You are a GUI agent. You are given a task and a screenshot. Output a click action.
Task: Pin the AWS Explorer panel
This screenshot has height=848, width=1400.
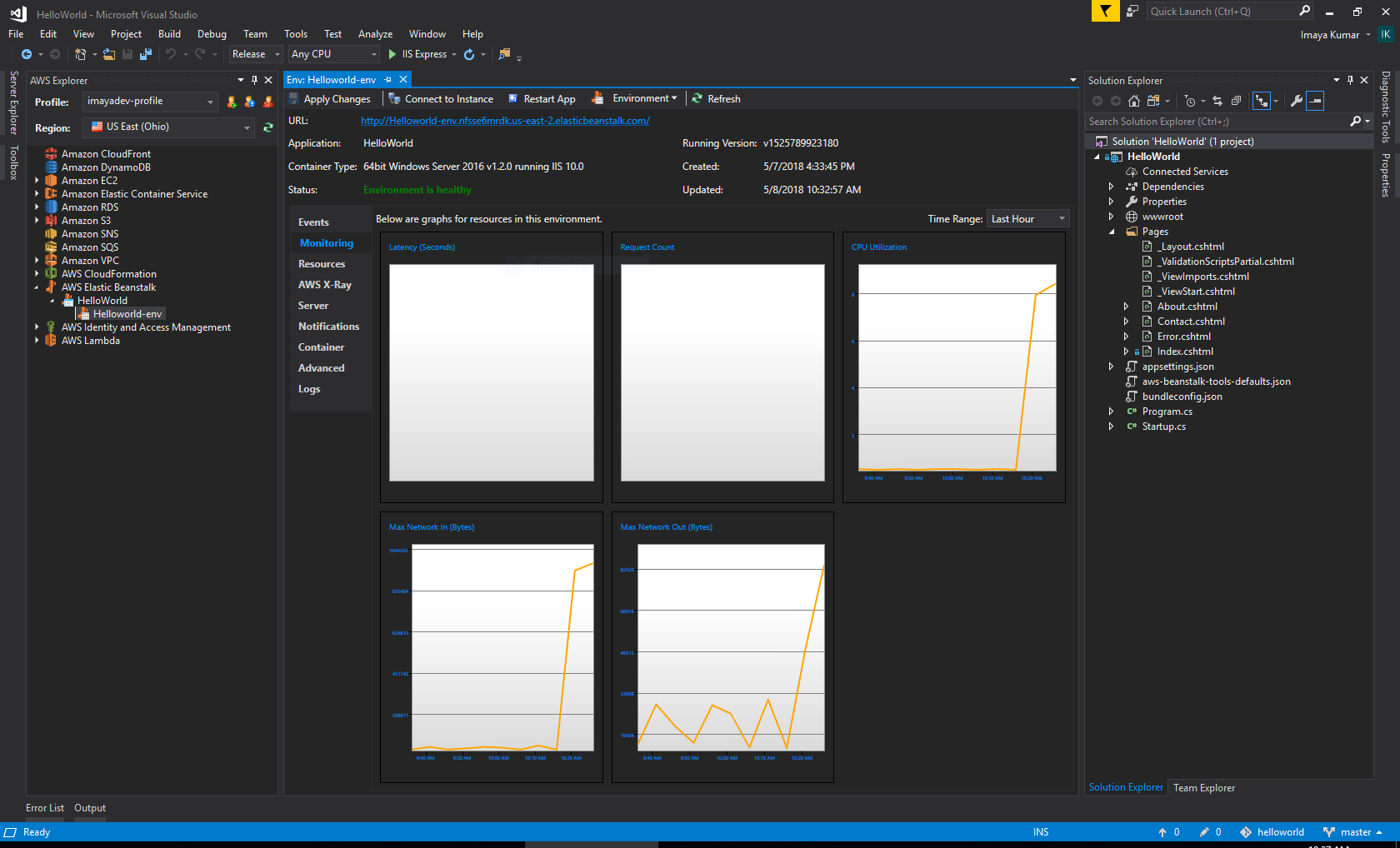[x=255, y=81]
